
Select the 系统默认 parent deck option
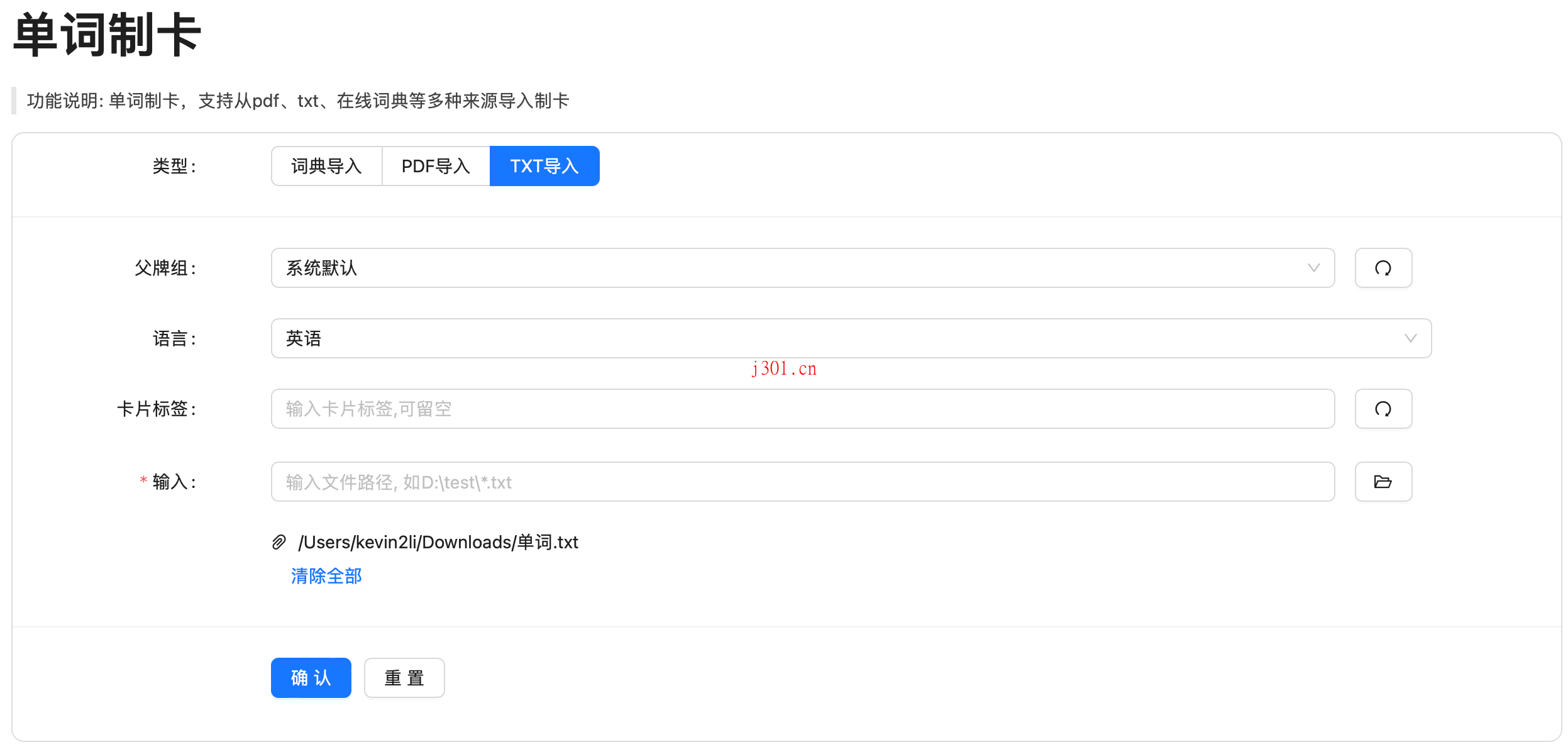[800, 268]
